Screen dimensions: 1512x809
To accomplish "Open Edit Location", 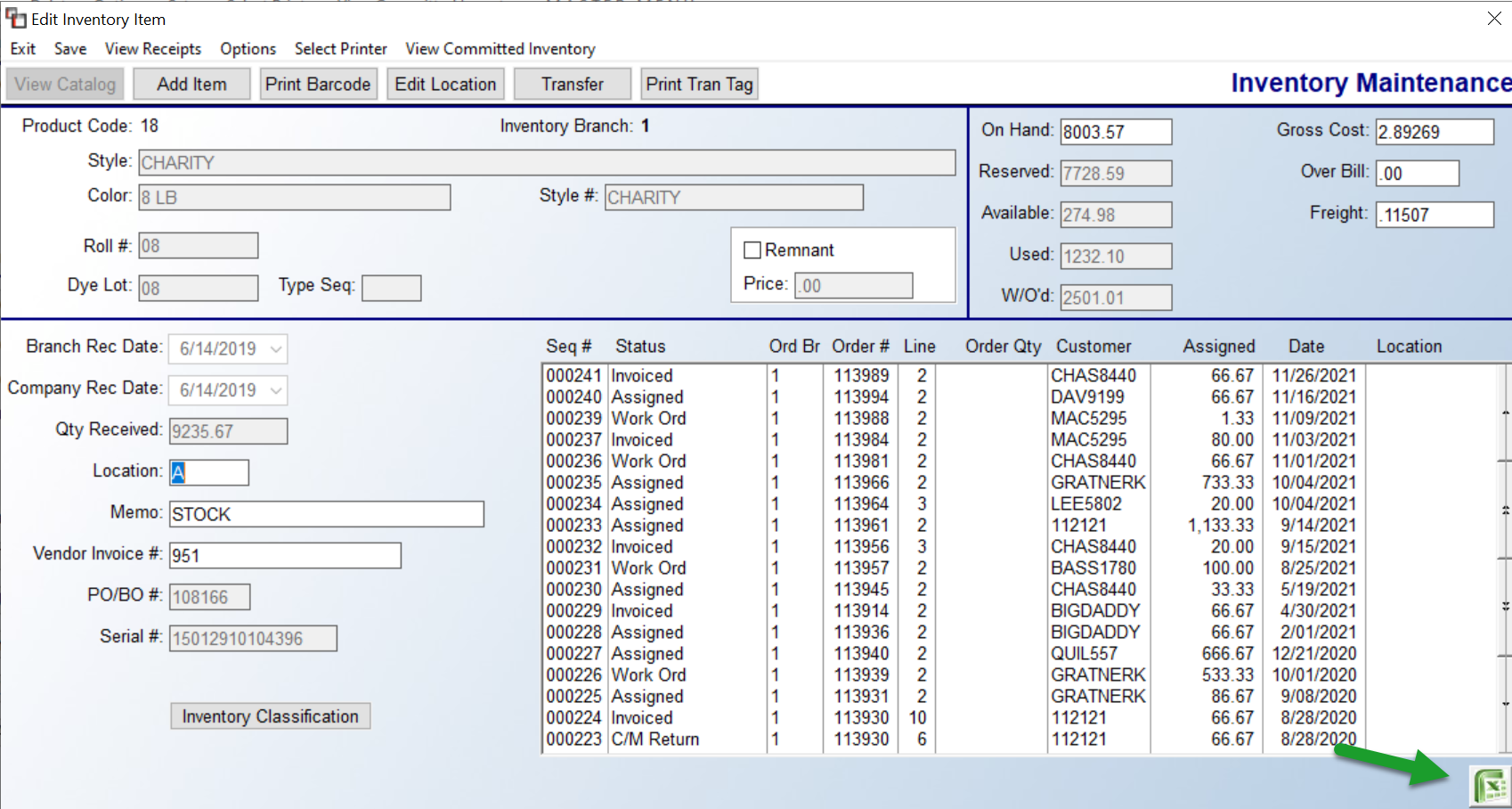I will pos(445,85).
